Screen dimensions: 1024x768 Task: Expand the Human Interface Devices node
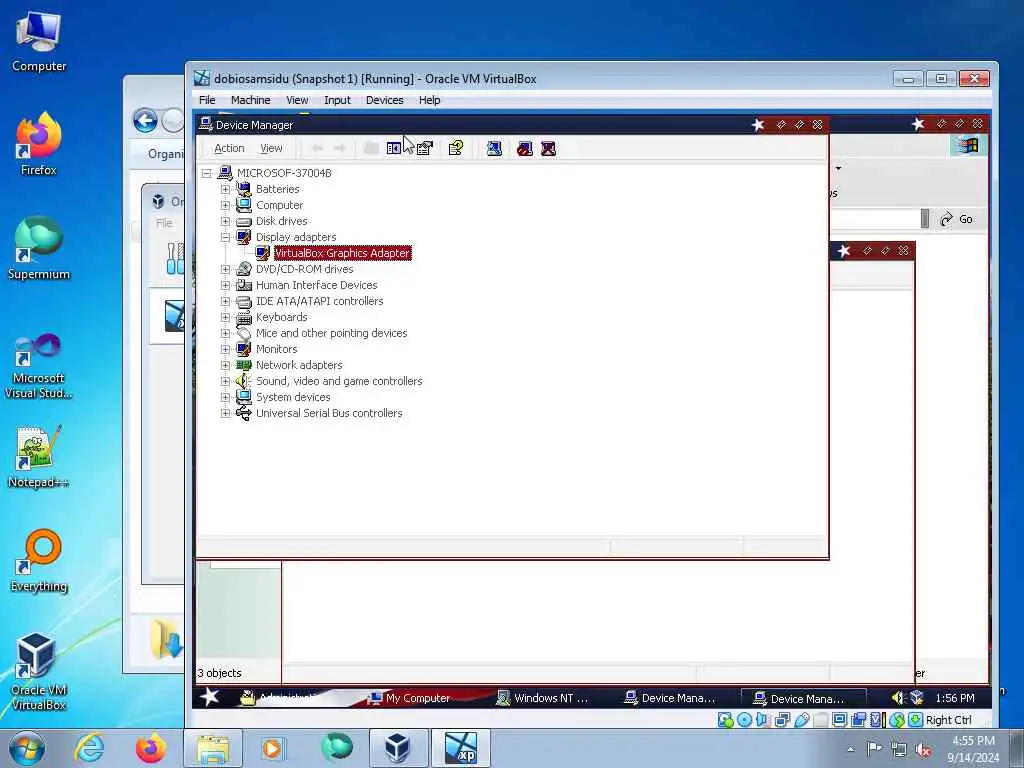(225, 285)
